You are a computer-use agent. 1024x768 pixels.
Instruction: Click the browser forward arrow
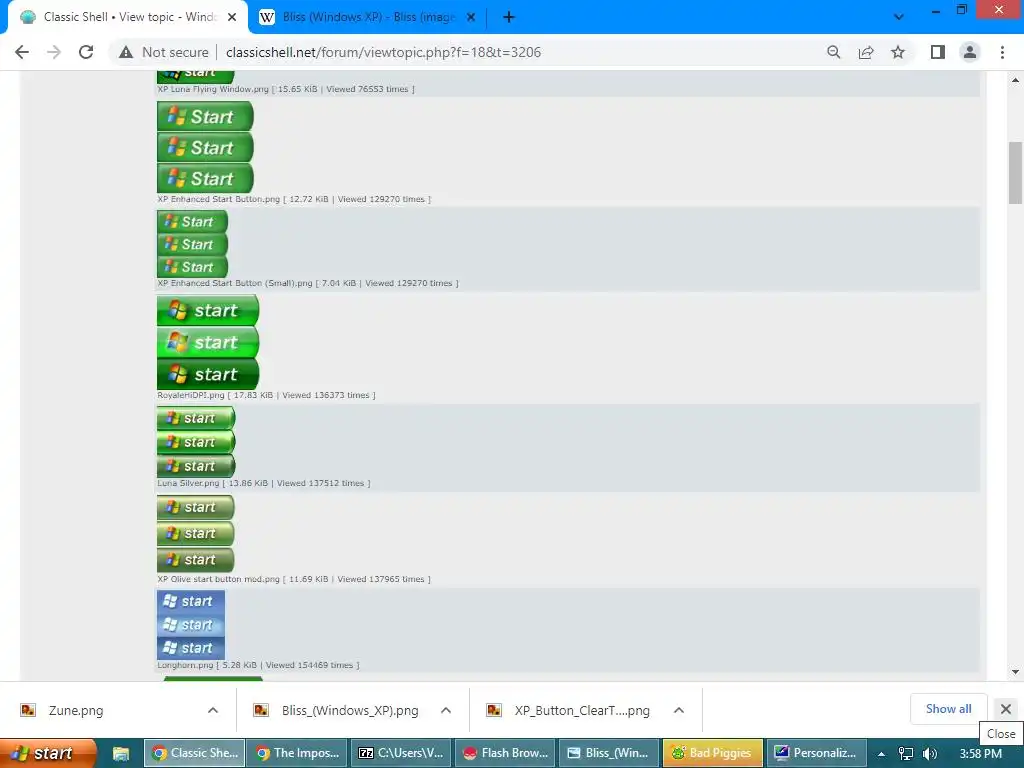point(54,52)
